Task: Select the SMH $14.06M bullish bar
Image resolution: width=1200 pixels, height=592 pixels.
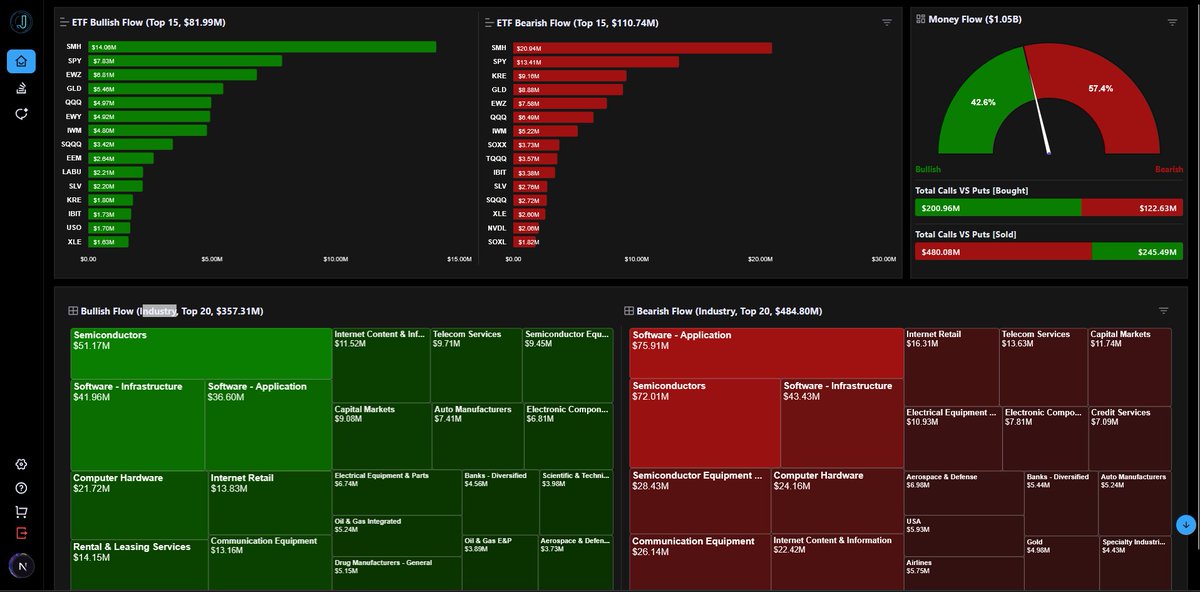Action: click(x=262, y=47)
